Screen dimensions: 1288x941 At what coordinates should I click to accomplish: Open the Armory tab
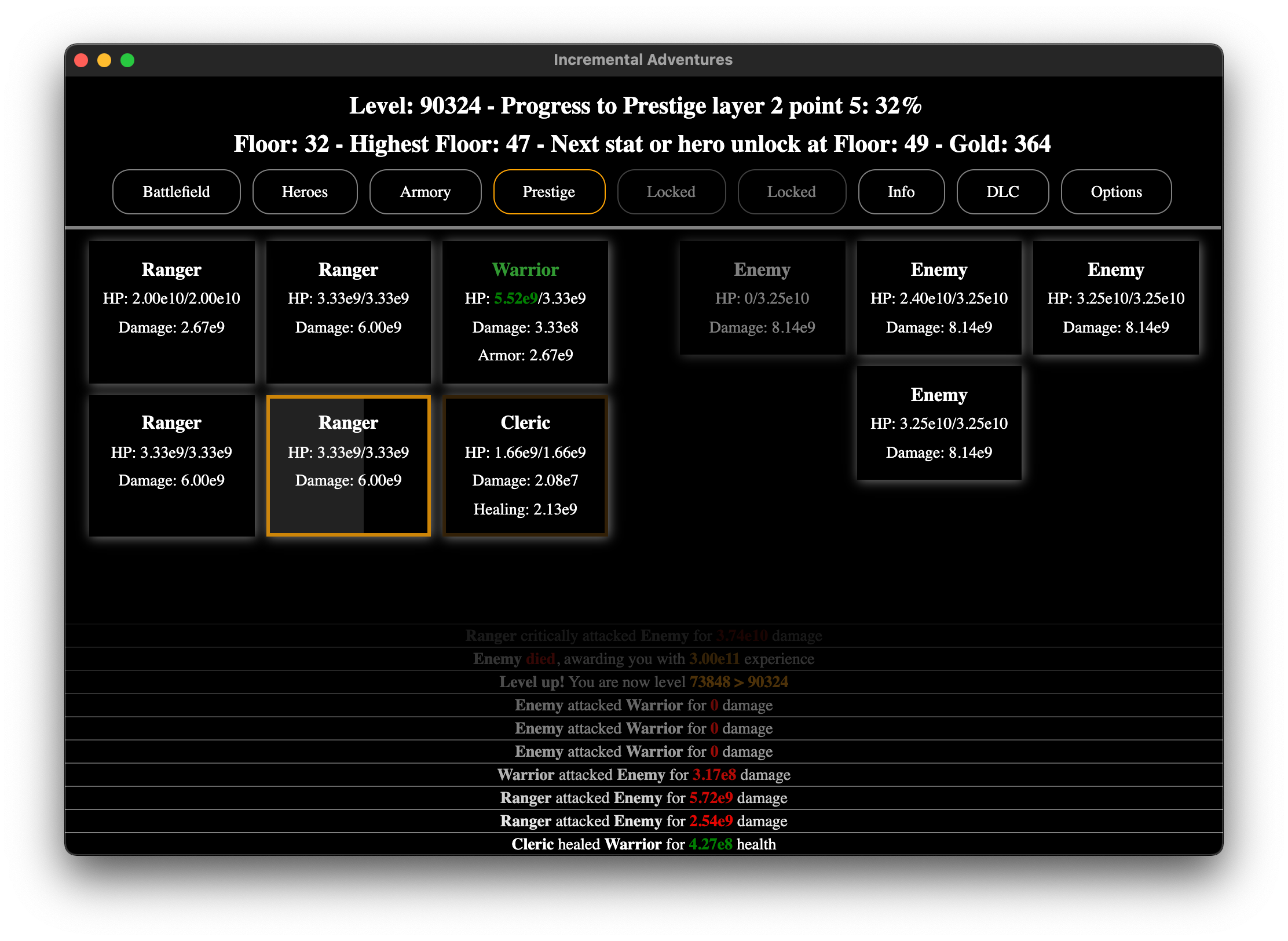[x=425, y=190]
